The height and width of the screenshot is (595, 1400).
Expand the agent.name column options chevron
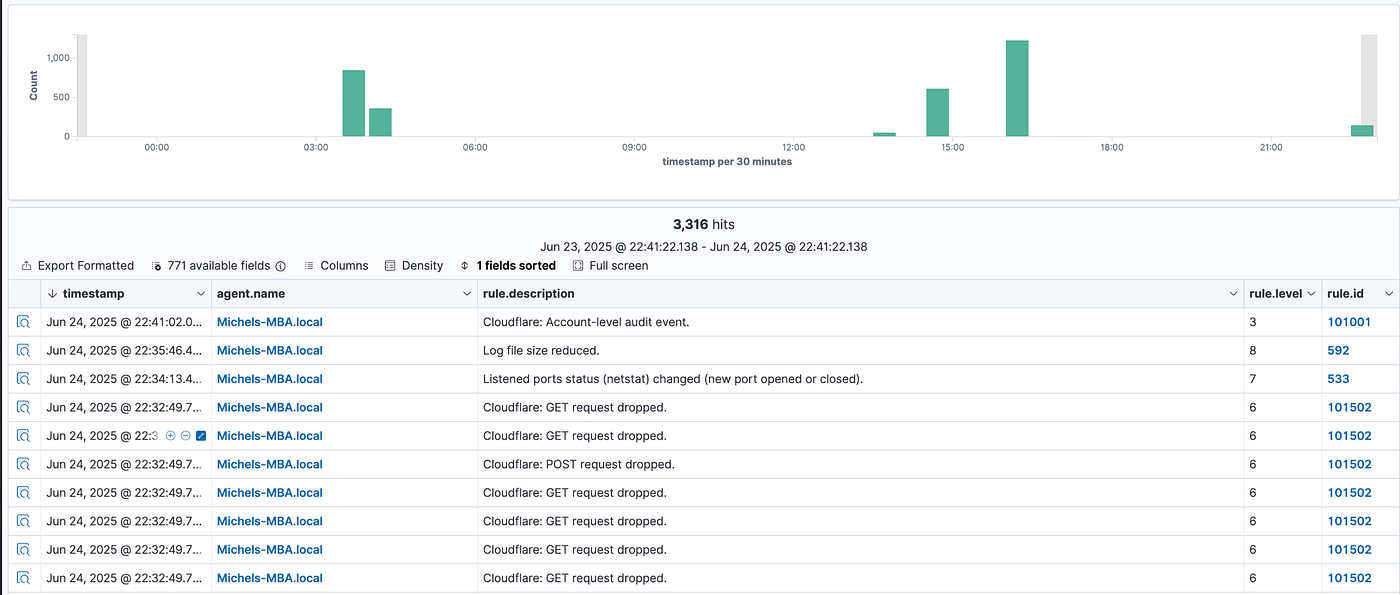(466, 294)
